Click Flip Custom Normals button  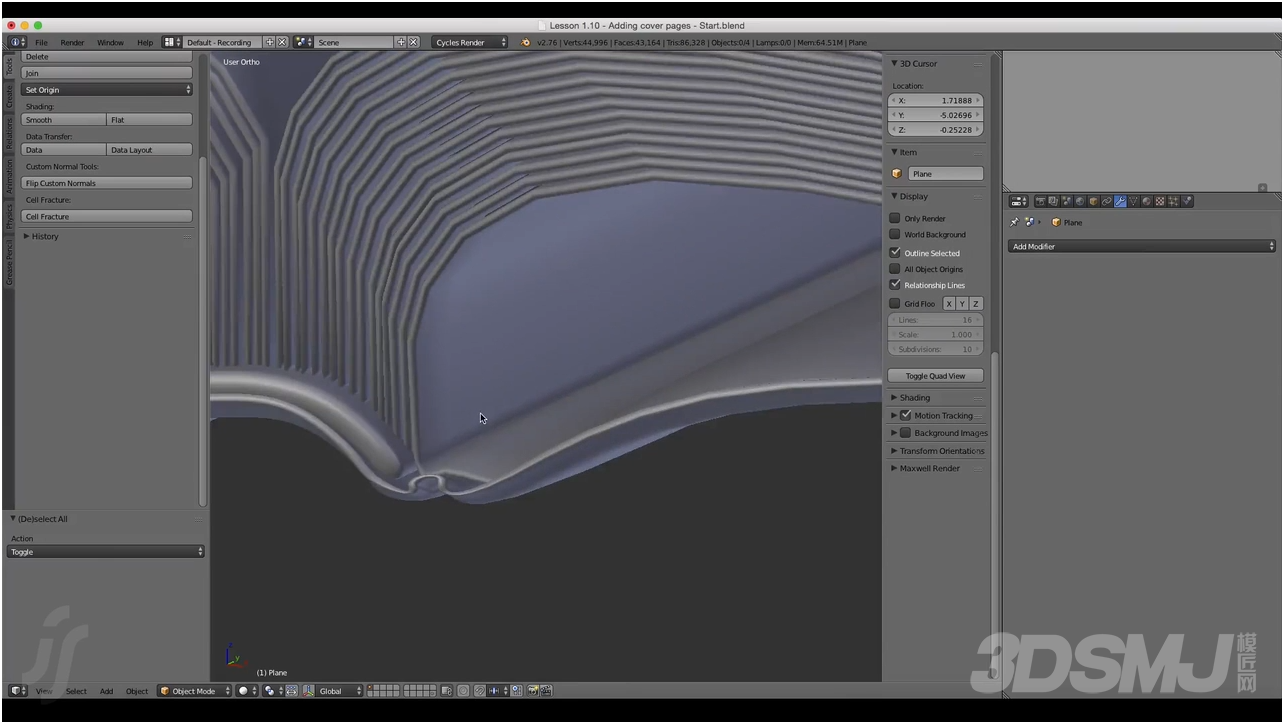click(107, 183)
